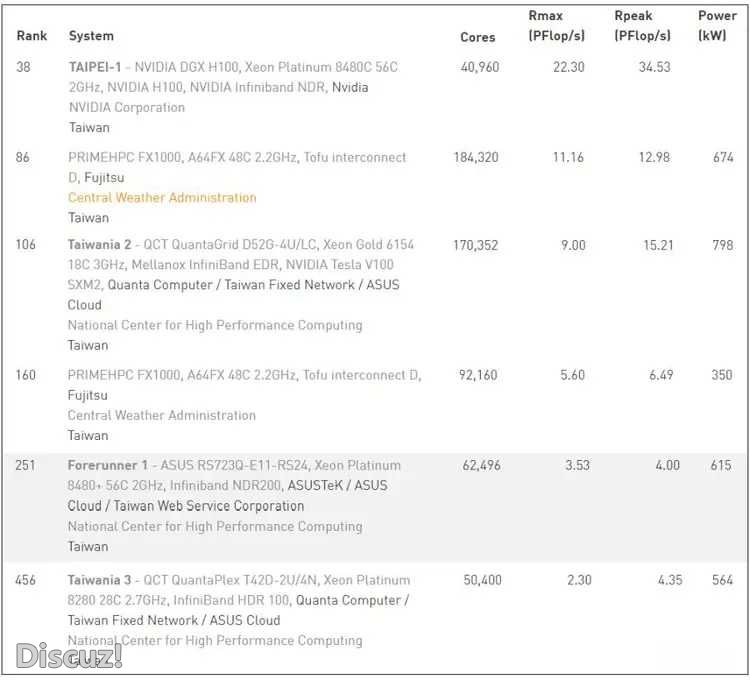Click Rmax value 22.30
750x680 pixels.
pyautogui.click(x=569, y=67)
